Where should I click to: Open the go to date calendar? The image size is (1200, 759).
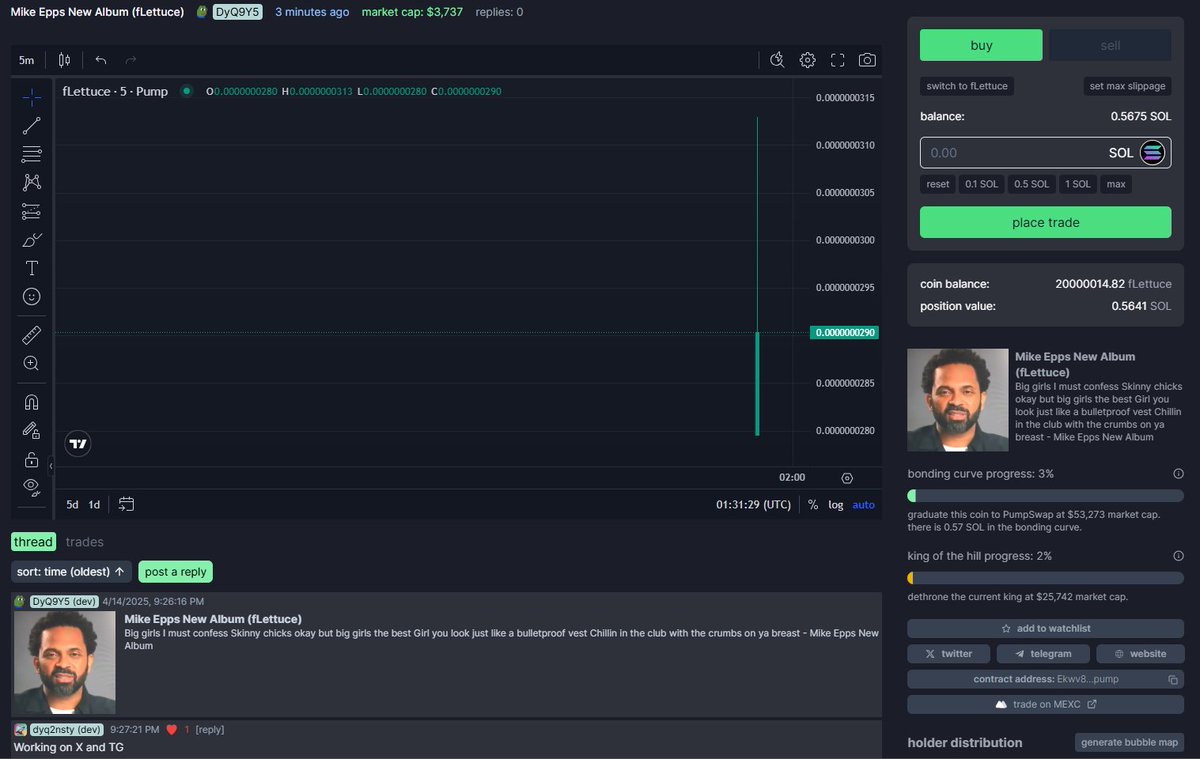[x=126, y=505]
